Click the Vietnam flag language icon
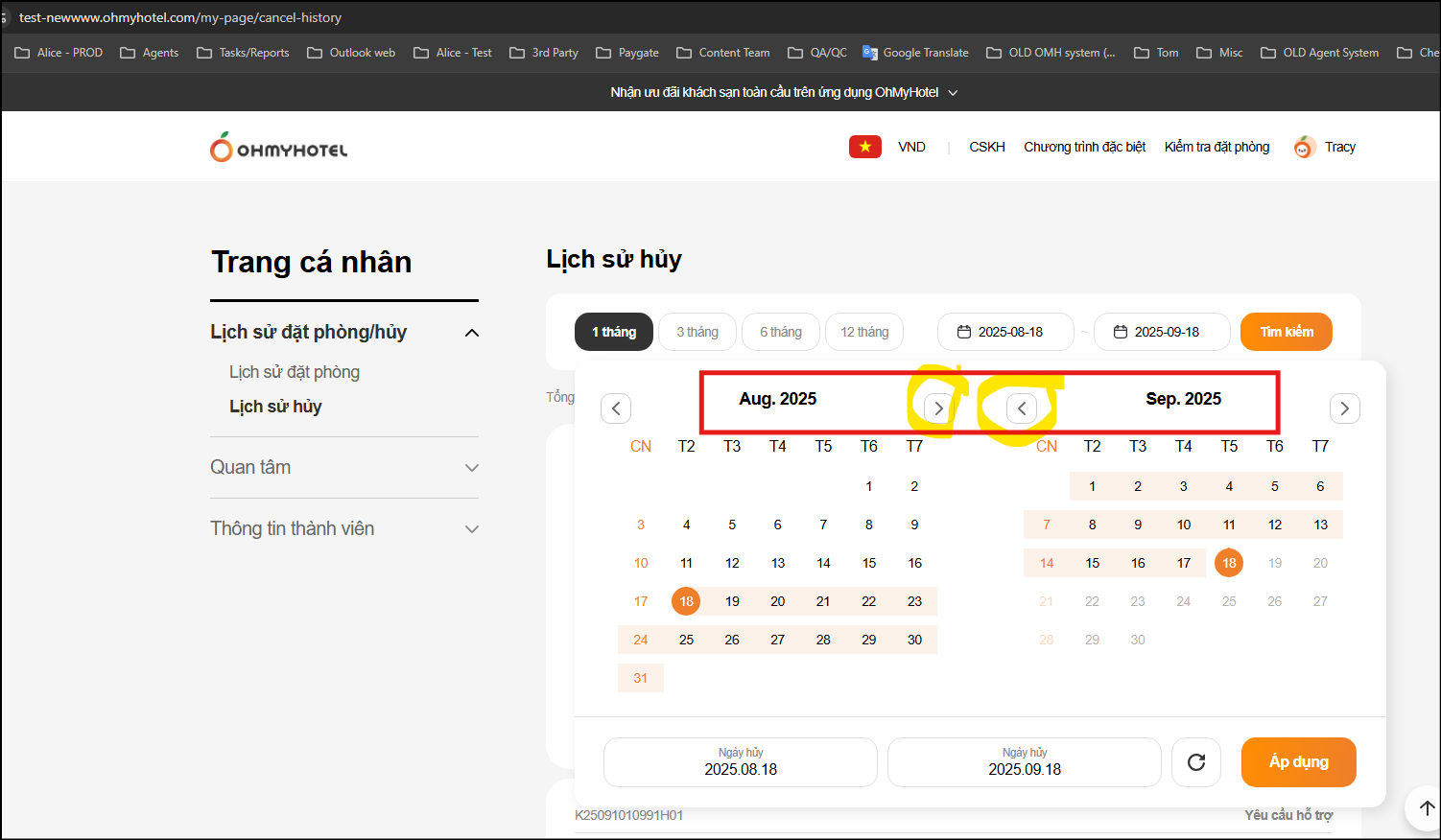 pyautogui.click(x=864, y=147)
